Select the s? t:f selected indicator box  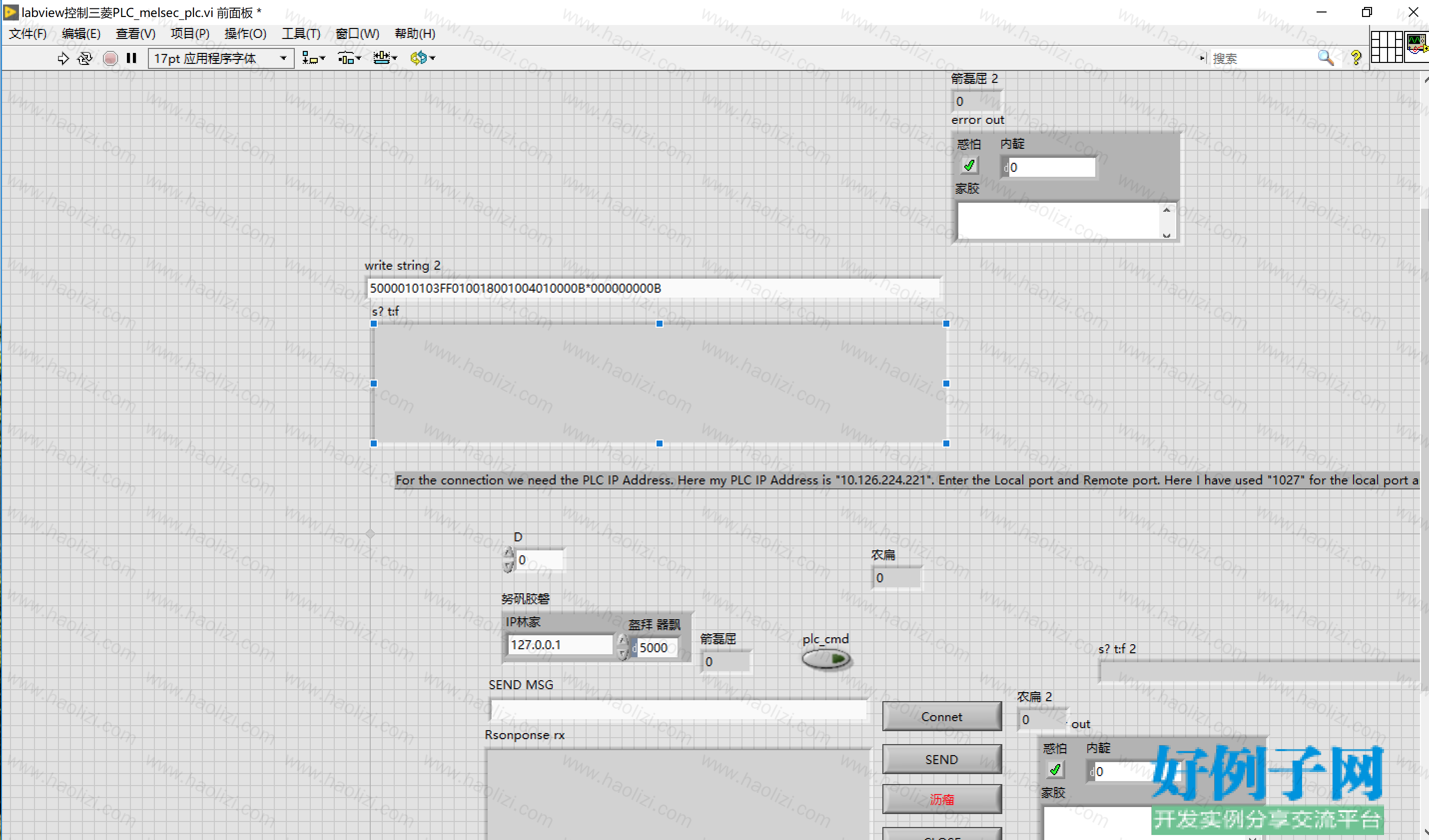(x=660, y=383)
